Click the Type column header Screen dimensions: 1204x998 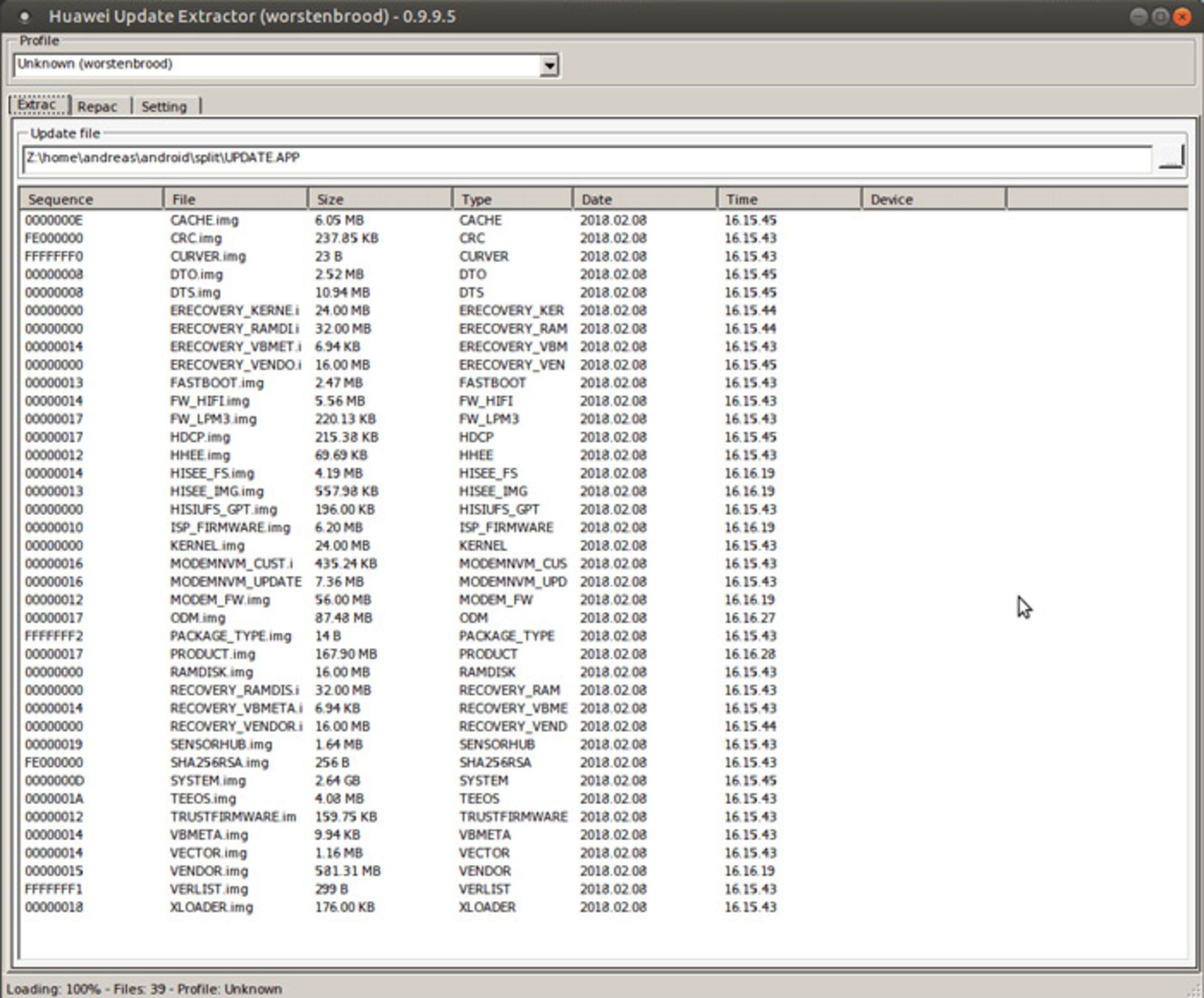(x=511, y=199)
